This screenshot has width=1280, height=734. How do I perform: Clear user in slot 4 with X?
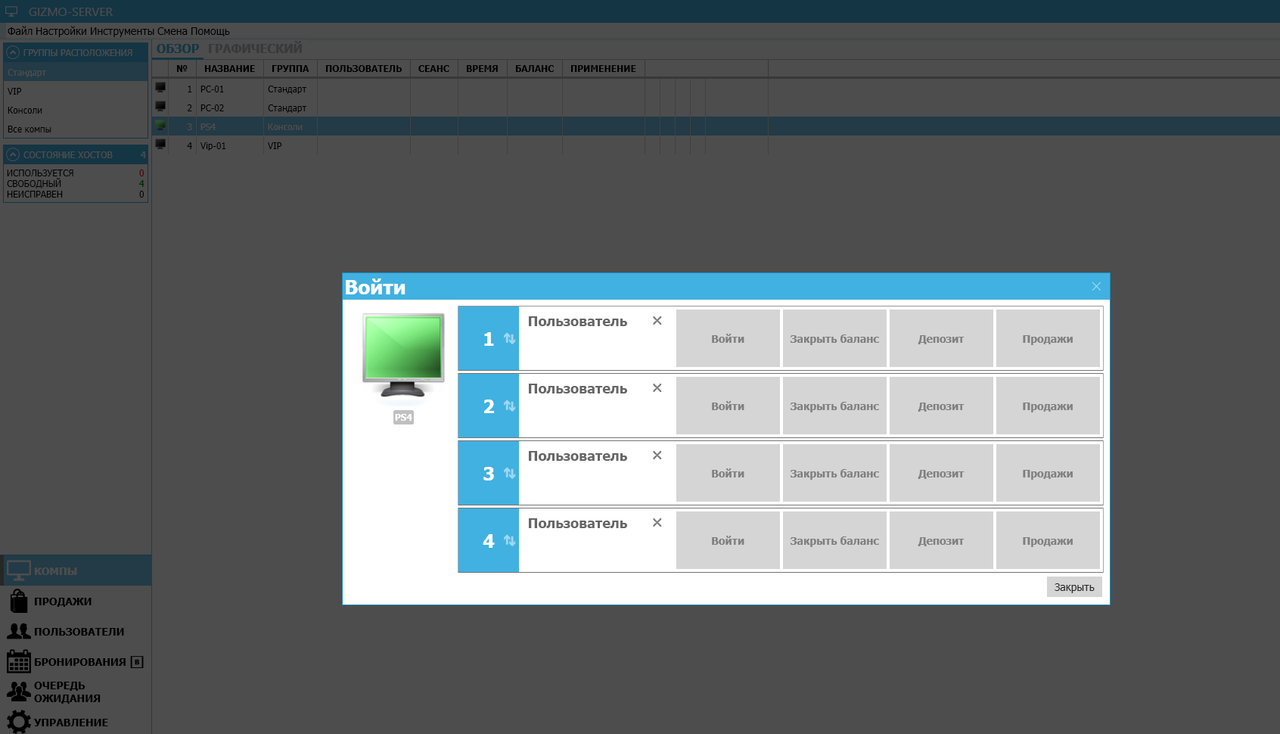point(657,522)
